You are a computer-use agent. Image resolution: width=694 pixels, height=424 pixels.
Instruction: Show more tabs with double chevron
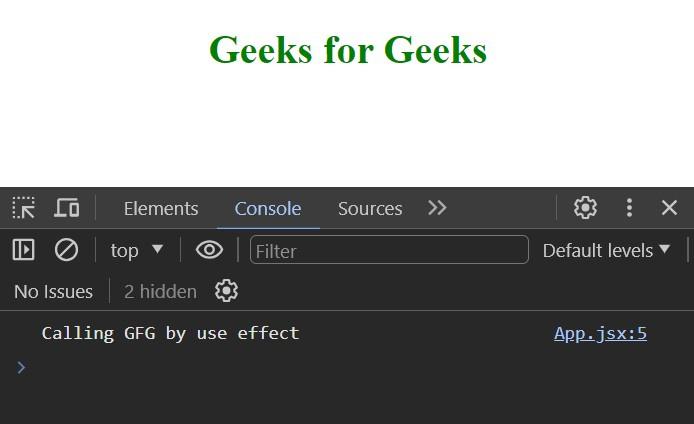437,208
